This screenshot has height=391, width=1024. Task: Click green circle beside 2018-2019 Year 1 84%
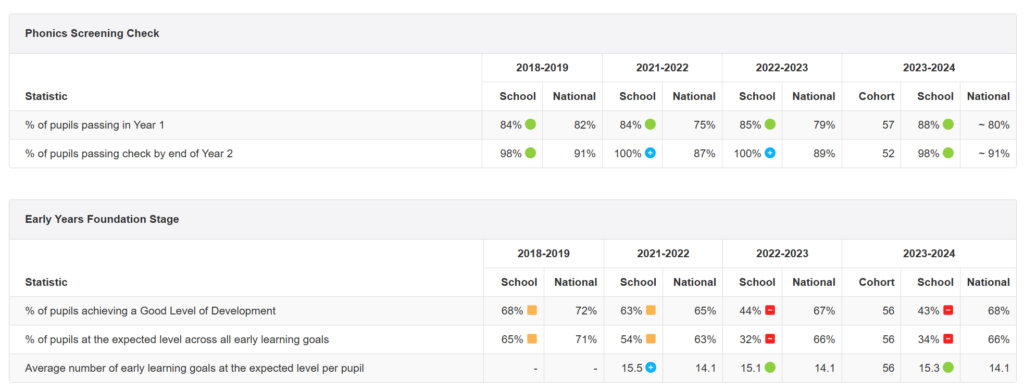pyautogui.click(x=530, y=124)
